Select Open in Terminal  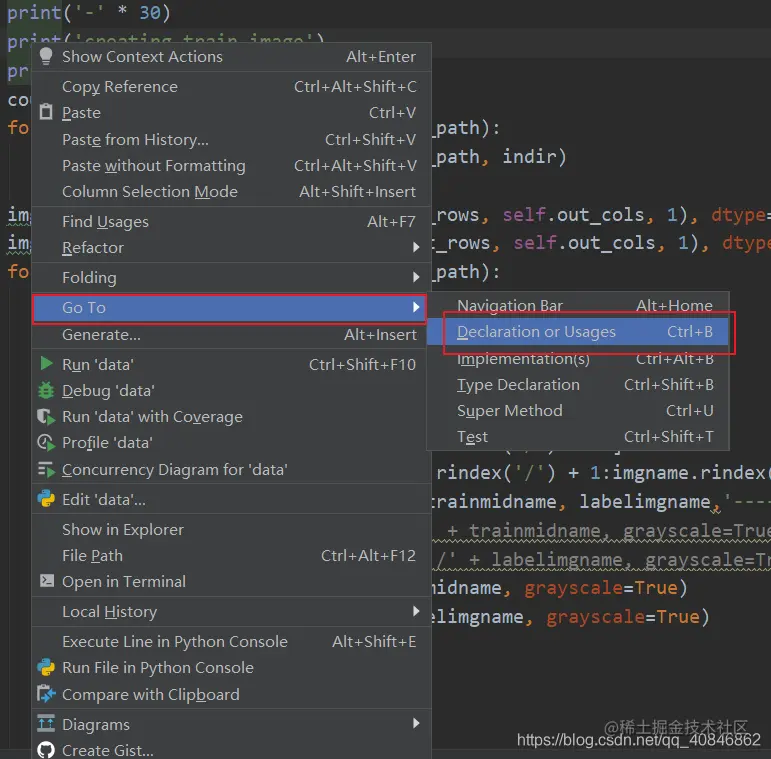point(232,582)
